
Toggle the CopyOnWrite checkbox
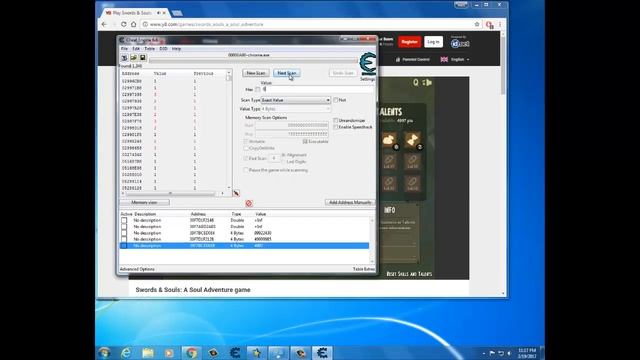pos(246,148)
